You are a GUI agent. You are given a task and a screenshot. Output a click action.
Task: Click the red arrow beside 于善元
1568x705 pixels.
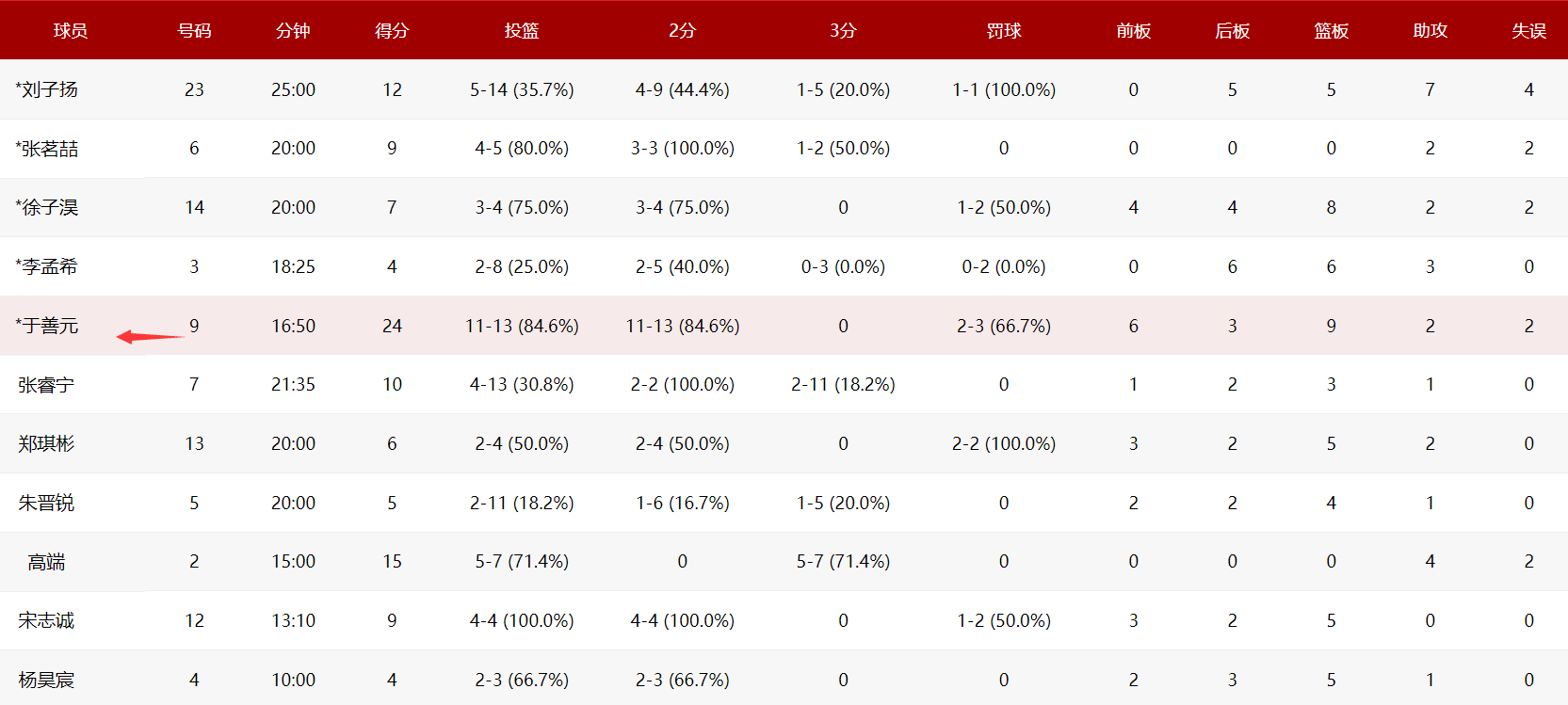coord(149,336)
